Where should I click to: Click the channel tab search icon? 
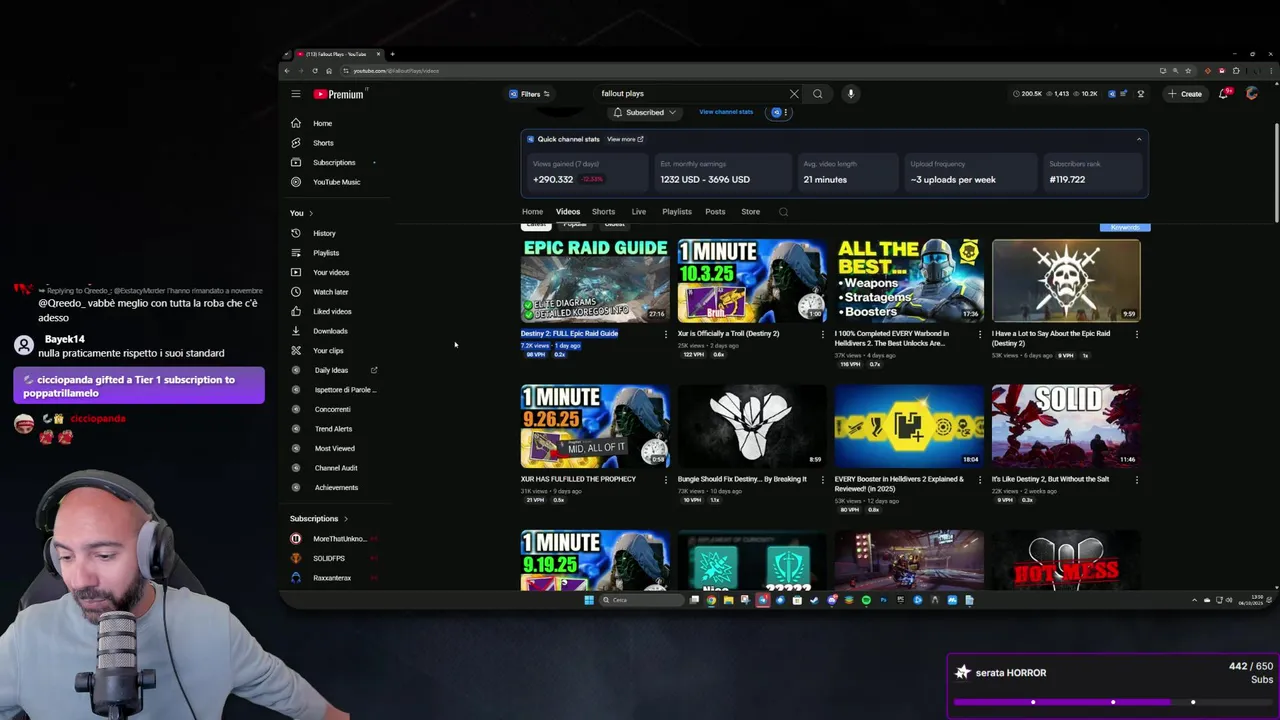(783, 212)
